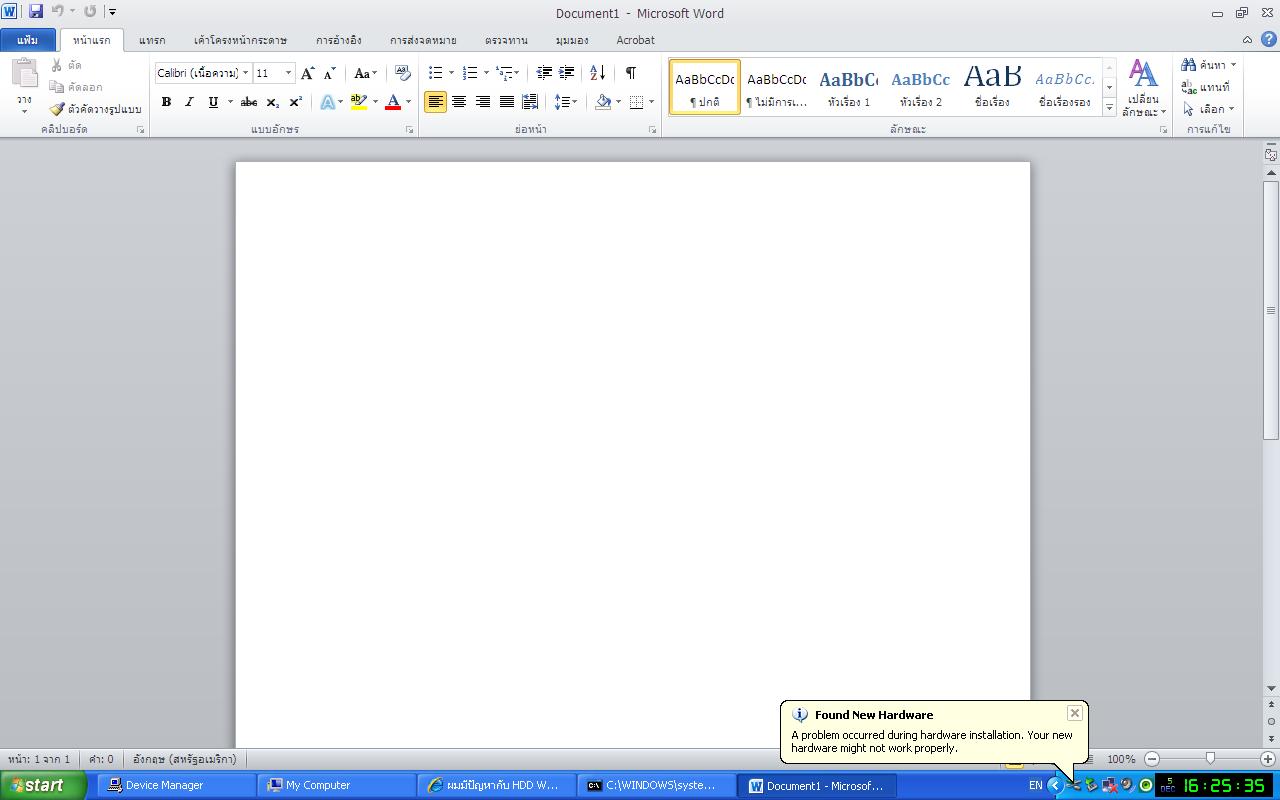Click the Grow Font icon

coord(307,73)
